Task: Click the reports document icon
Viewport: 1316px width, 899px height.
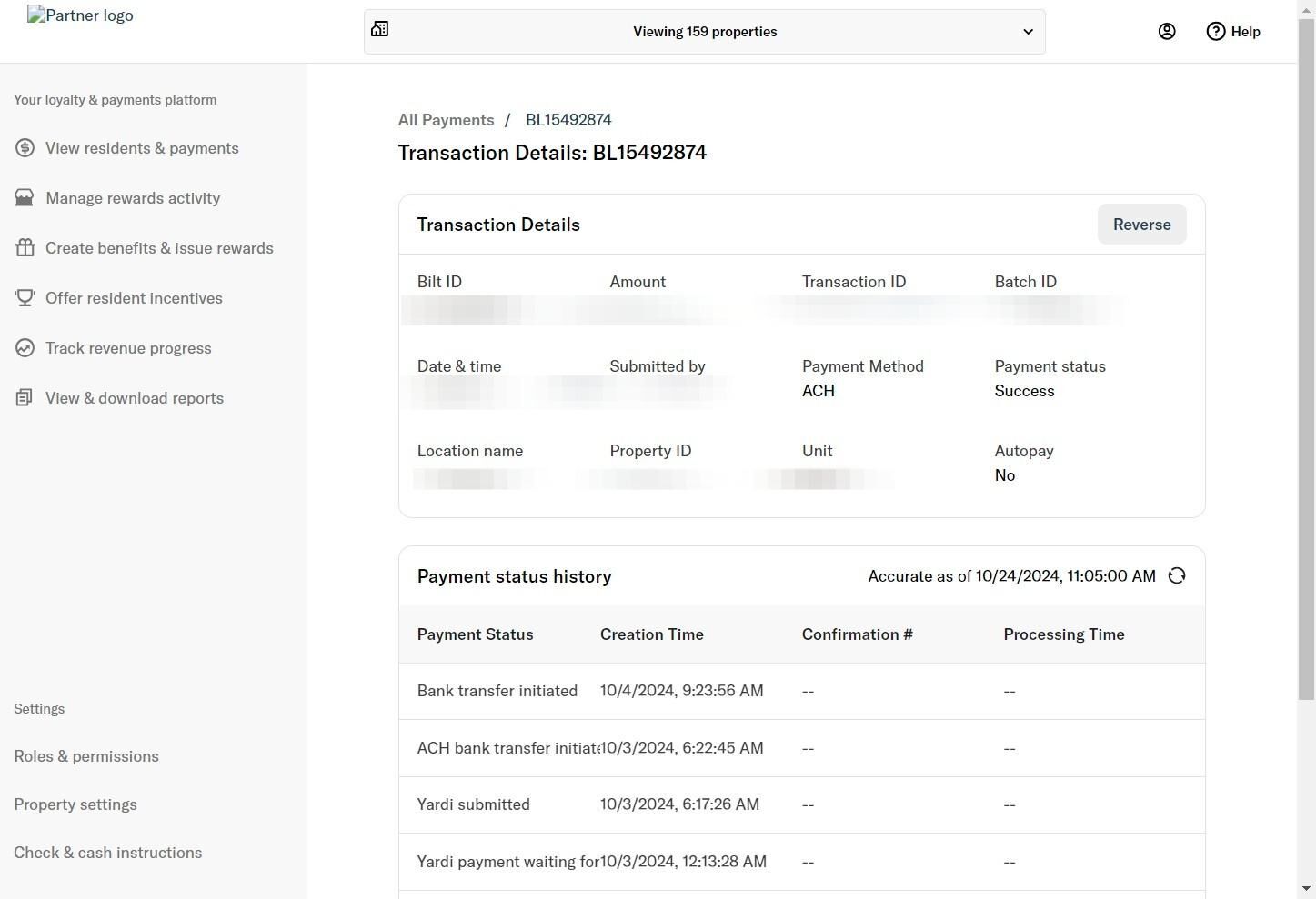Action: click(x=25, y=398)
